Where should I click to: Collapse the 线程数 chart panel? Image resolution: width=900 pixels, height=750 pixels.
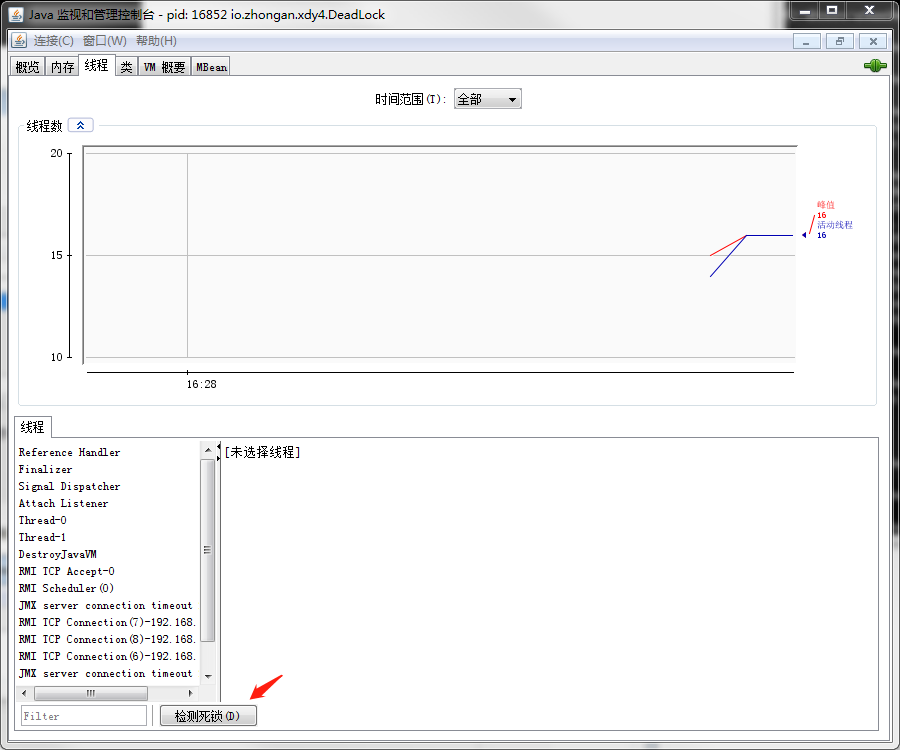[80, 125]
